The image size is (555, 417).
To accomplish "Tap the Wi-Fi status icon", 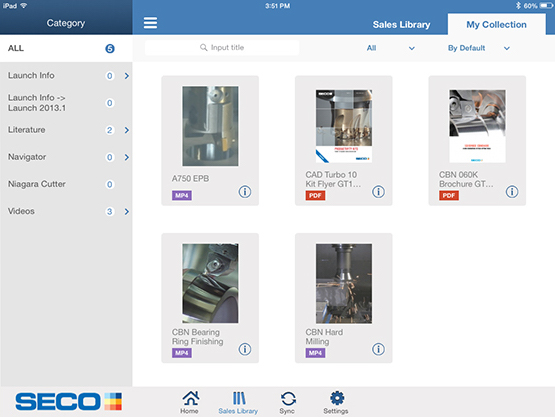I will pyautogui.click(x=24, y=6).
